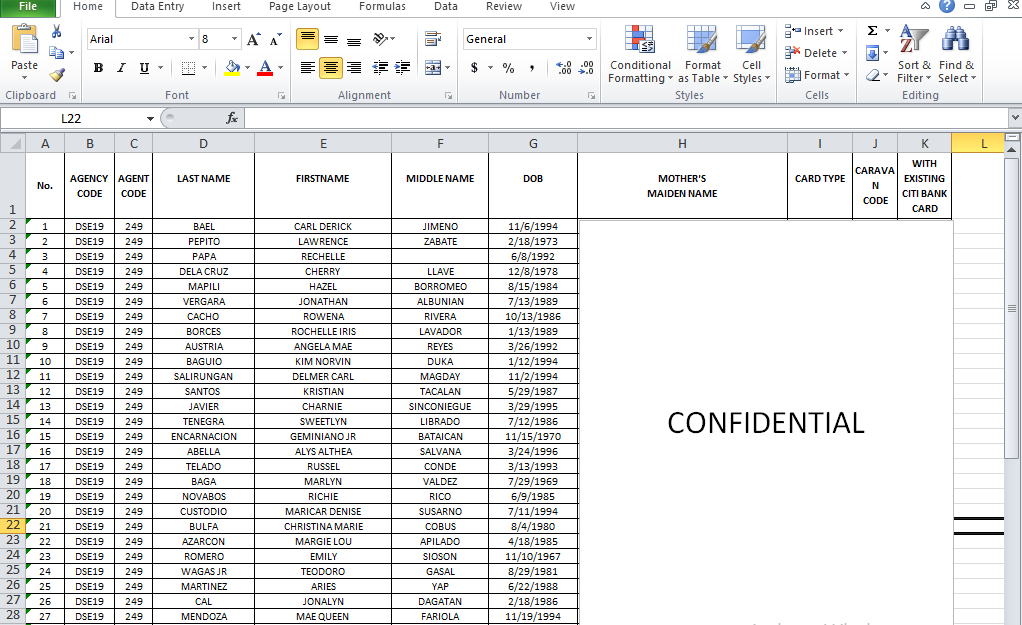Image resolution: width=1022 pixels, height=625 pixels.
Task: Apply Percent Style format
Action: point(508,67)
